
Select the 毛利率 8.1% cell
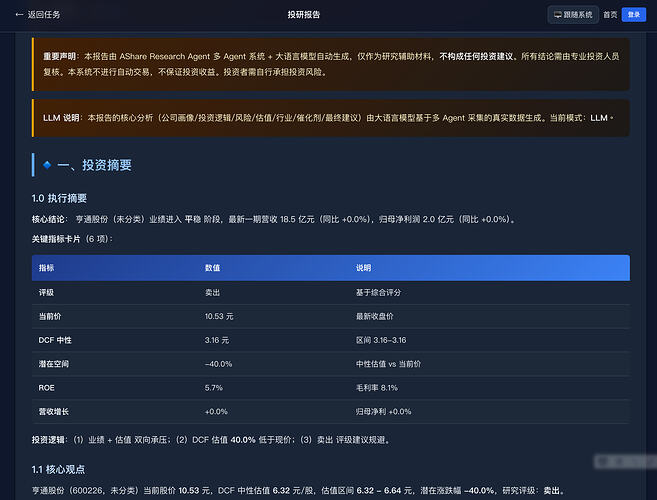point(377,388)
